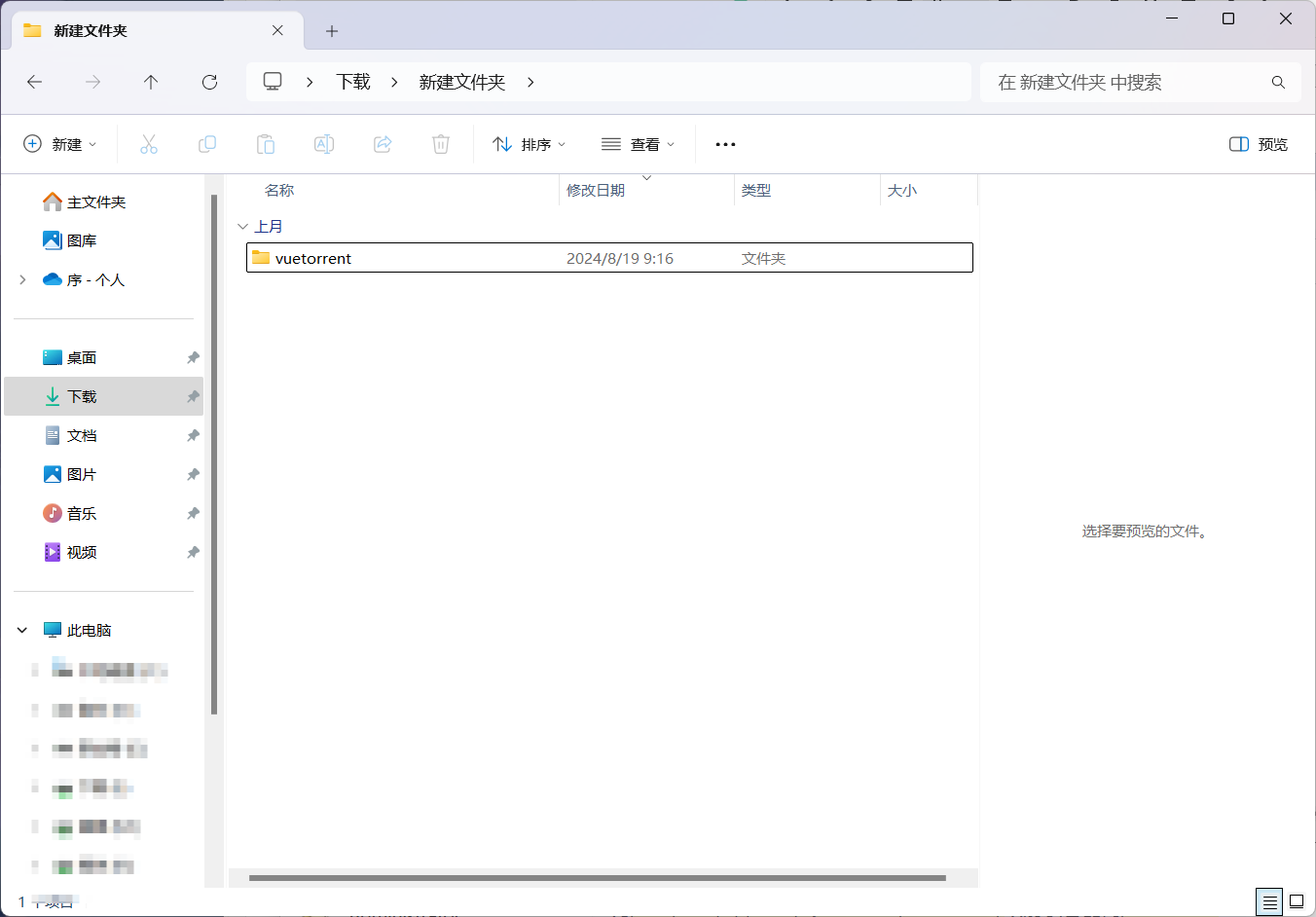Screen dimensions: 1316x917
Task: Refresh the current folder view
Action: (209, 82)
